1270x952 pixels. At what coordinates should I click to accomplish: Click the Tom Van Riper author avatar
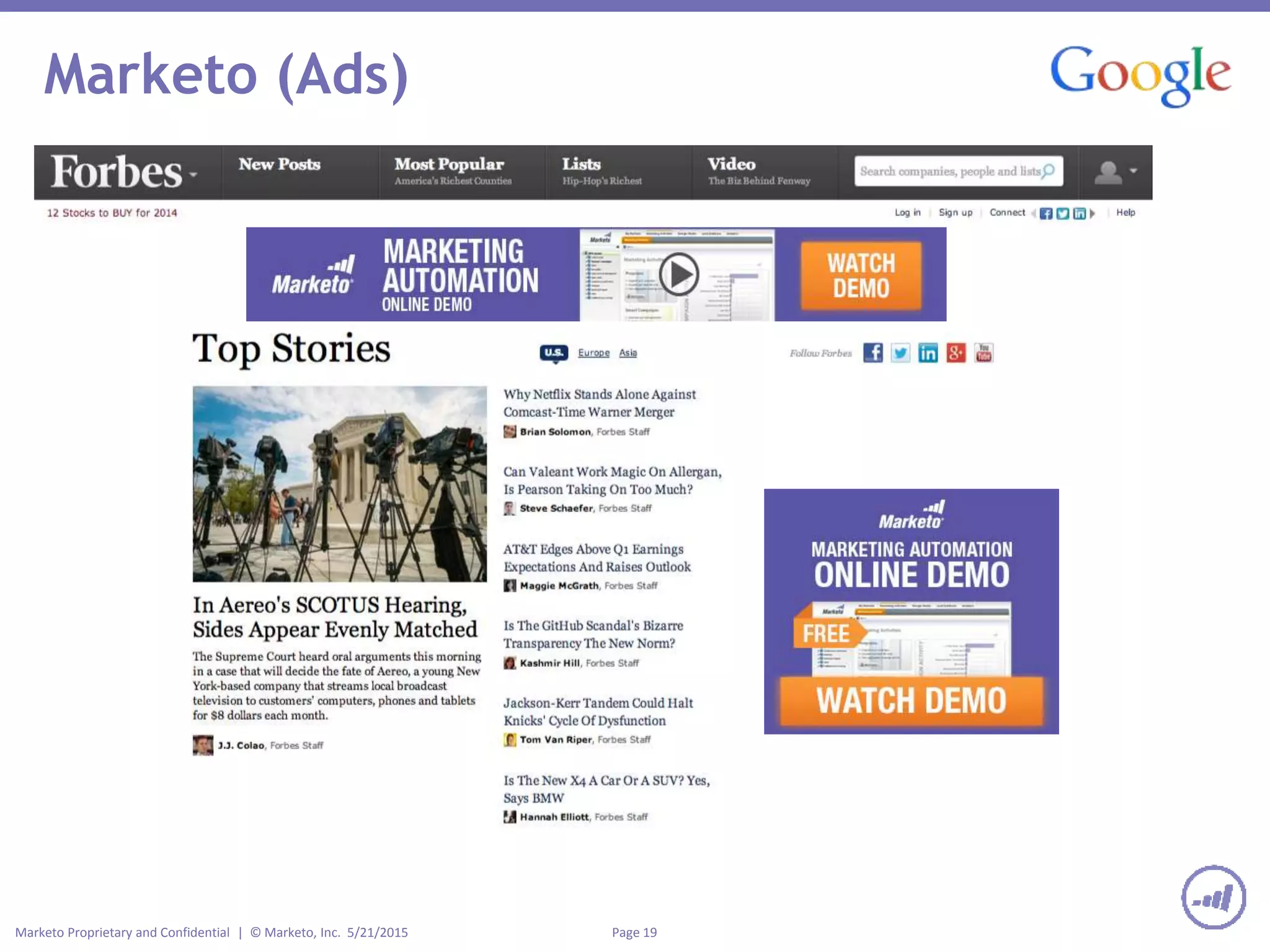510,740
